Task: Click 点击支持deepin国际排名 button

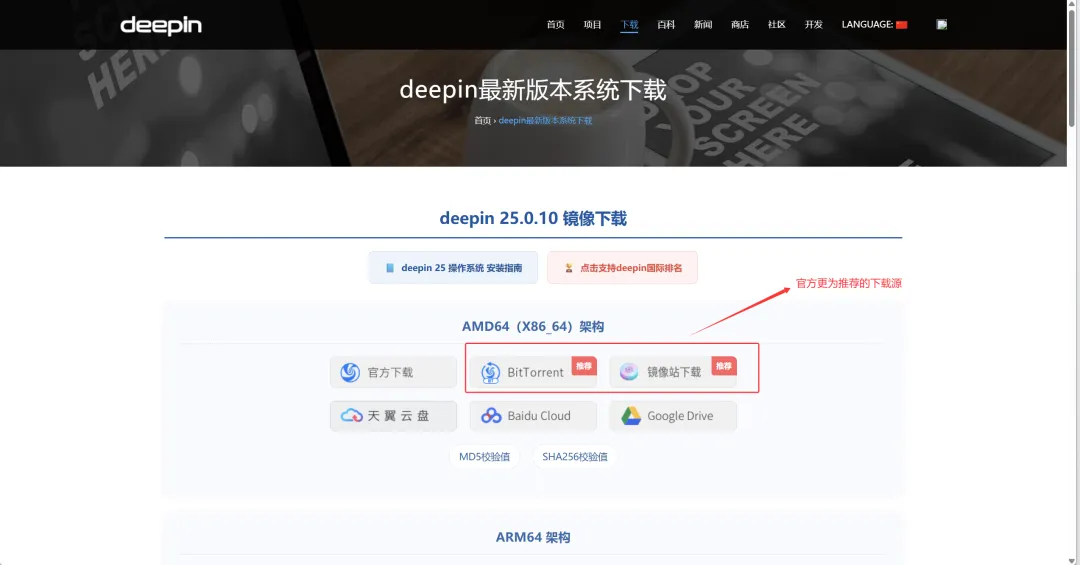Action: [623, 268]
